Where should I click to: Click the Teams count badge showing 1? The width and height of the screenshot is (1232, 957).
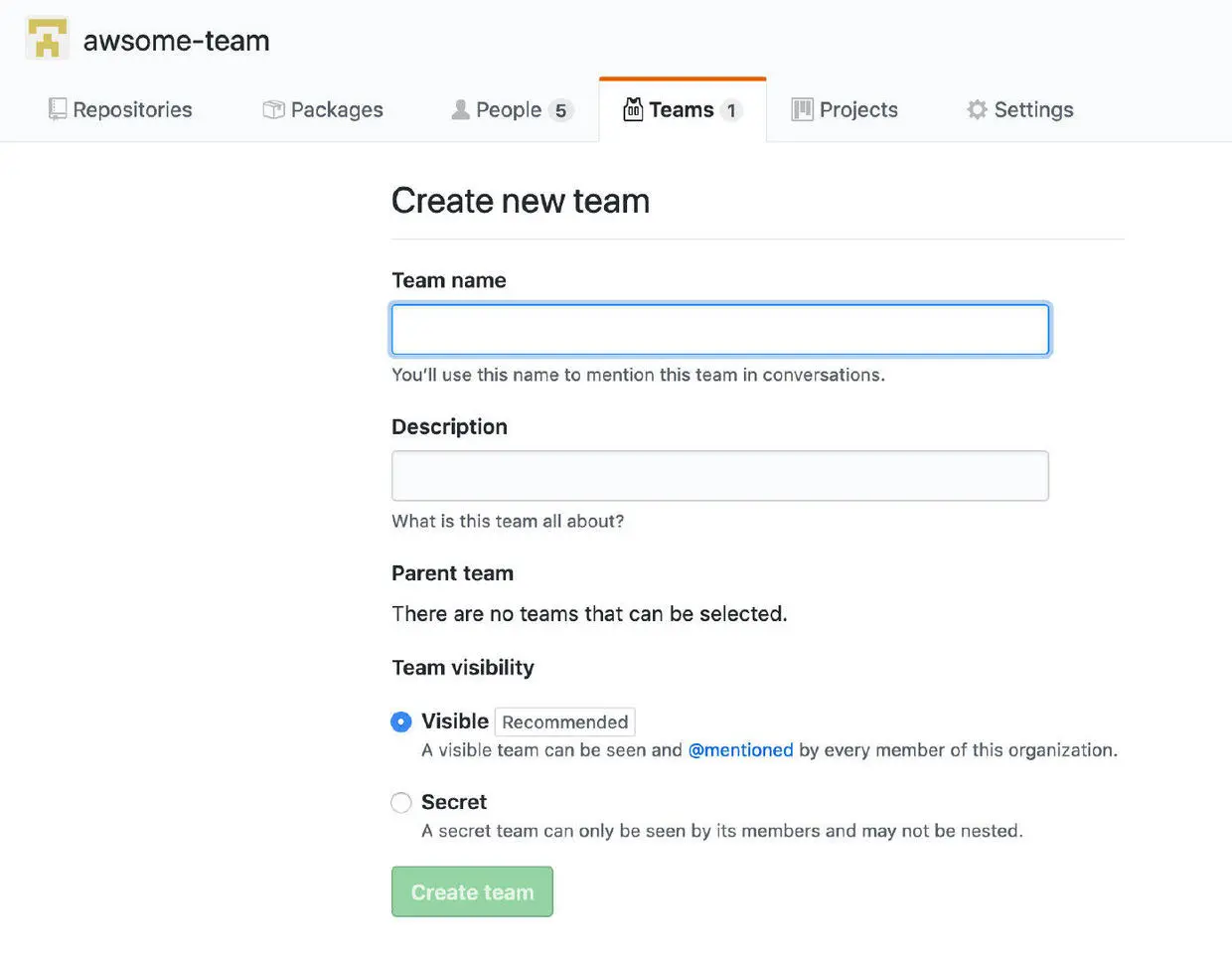(731, 110)
